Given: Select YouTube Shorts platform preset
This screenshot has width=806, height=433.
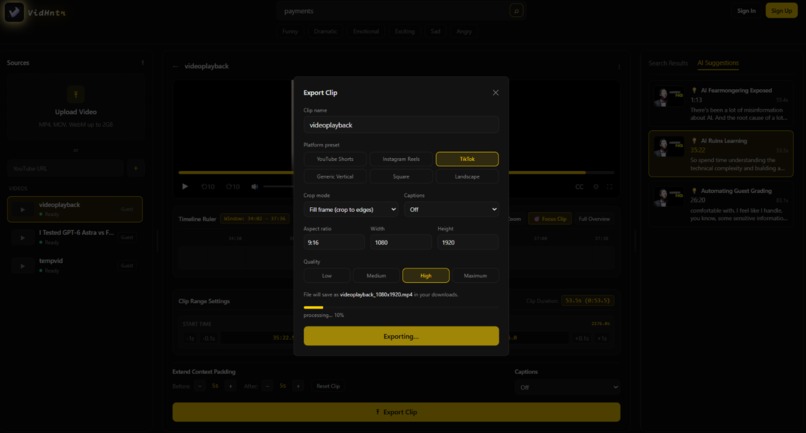Looking at the screenshot, I should point(335,159).
